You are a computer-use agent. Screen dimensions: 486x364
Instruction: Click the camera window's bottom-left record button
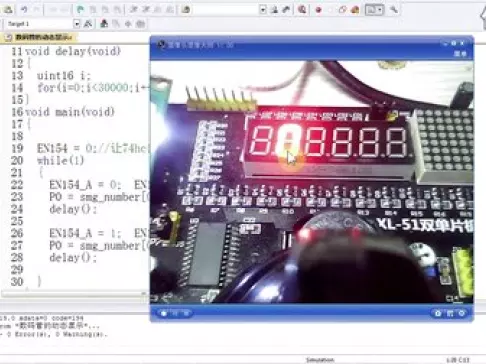pyautogui.click(x=164, y=313)
